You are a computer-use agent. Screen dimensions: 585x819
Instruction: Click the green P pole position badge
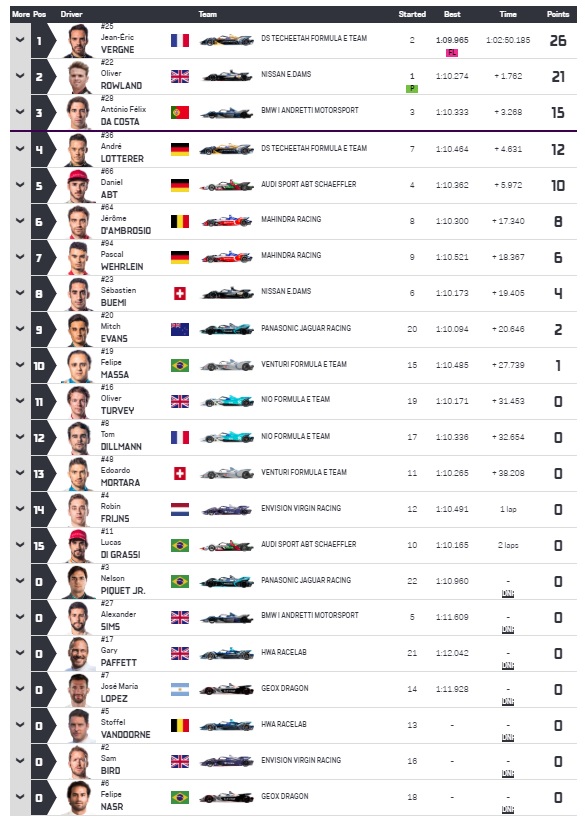[x=412, y=89]
